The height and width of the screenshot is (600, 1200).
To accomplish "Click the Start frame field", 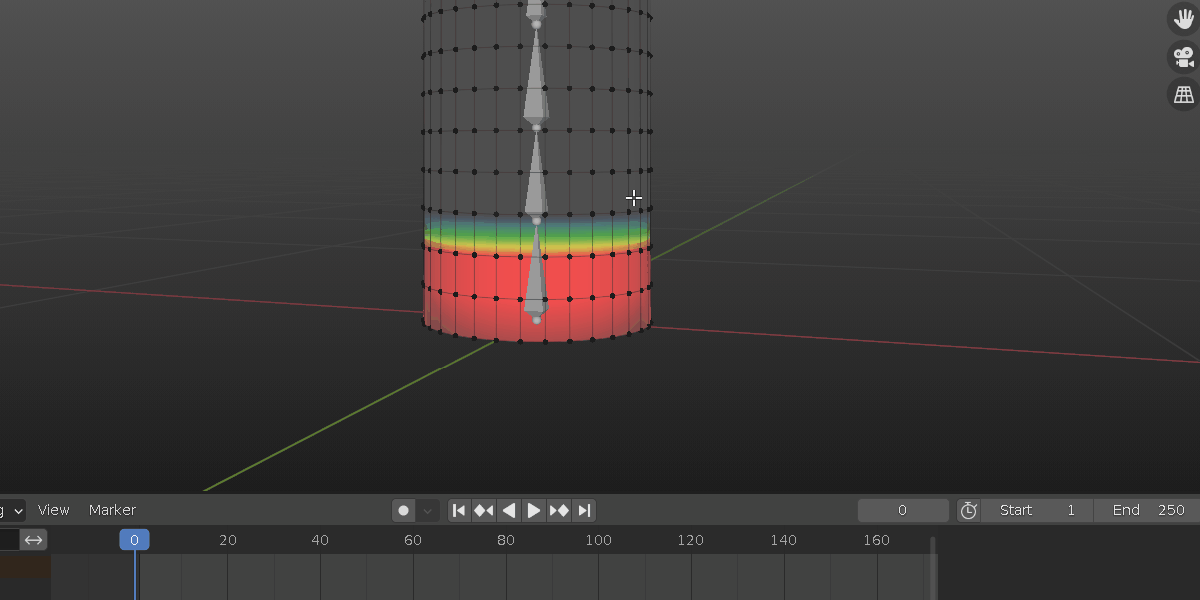I will pyautogui.click(x=1037, y=510).
